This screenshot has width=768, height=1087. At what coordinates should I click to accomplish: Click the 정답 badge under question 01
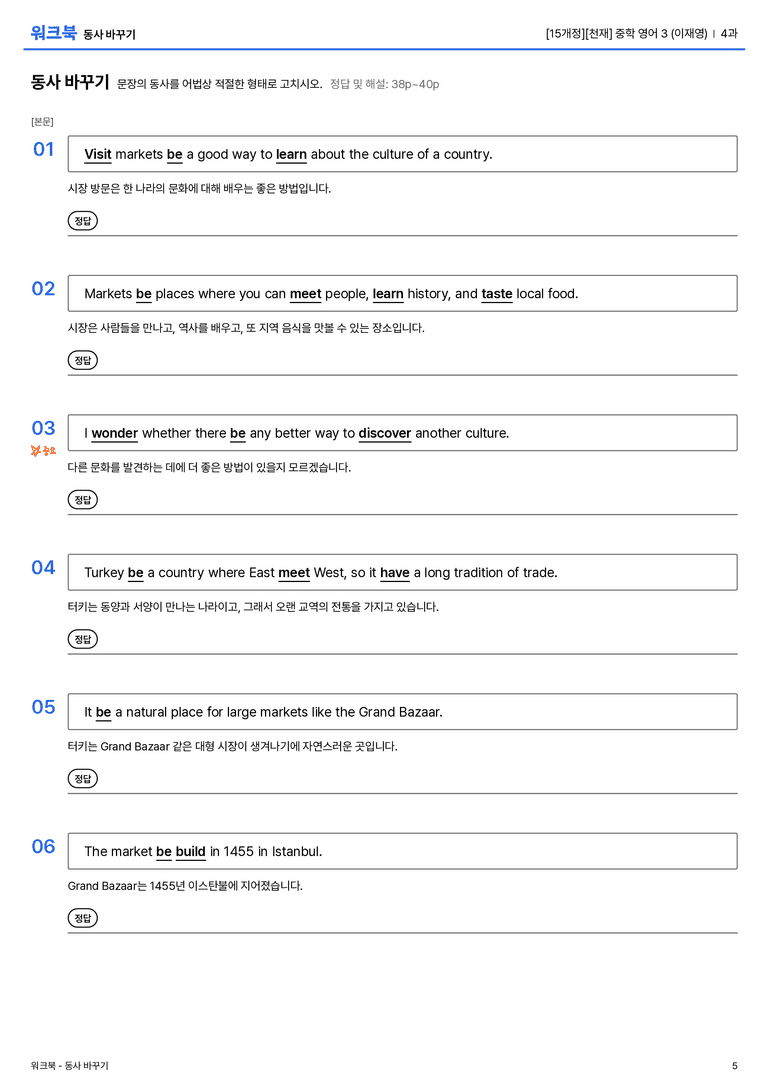pyautogui.click(x=82, y=220)
